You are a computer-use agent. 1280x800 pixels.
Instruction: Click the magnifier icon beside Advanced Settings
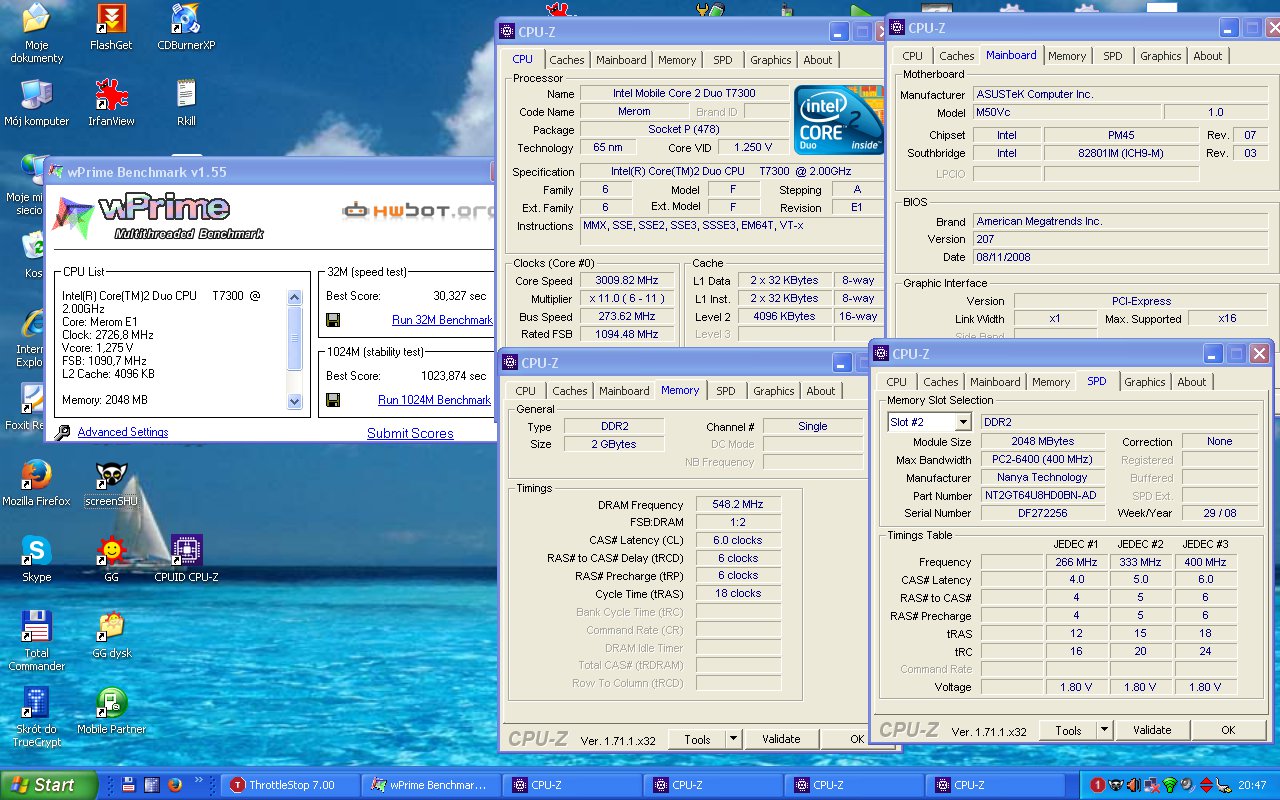click(x=63, y=432)
